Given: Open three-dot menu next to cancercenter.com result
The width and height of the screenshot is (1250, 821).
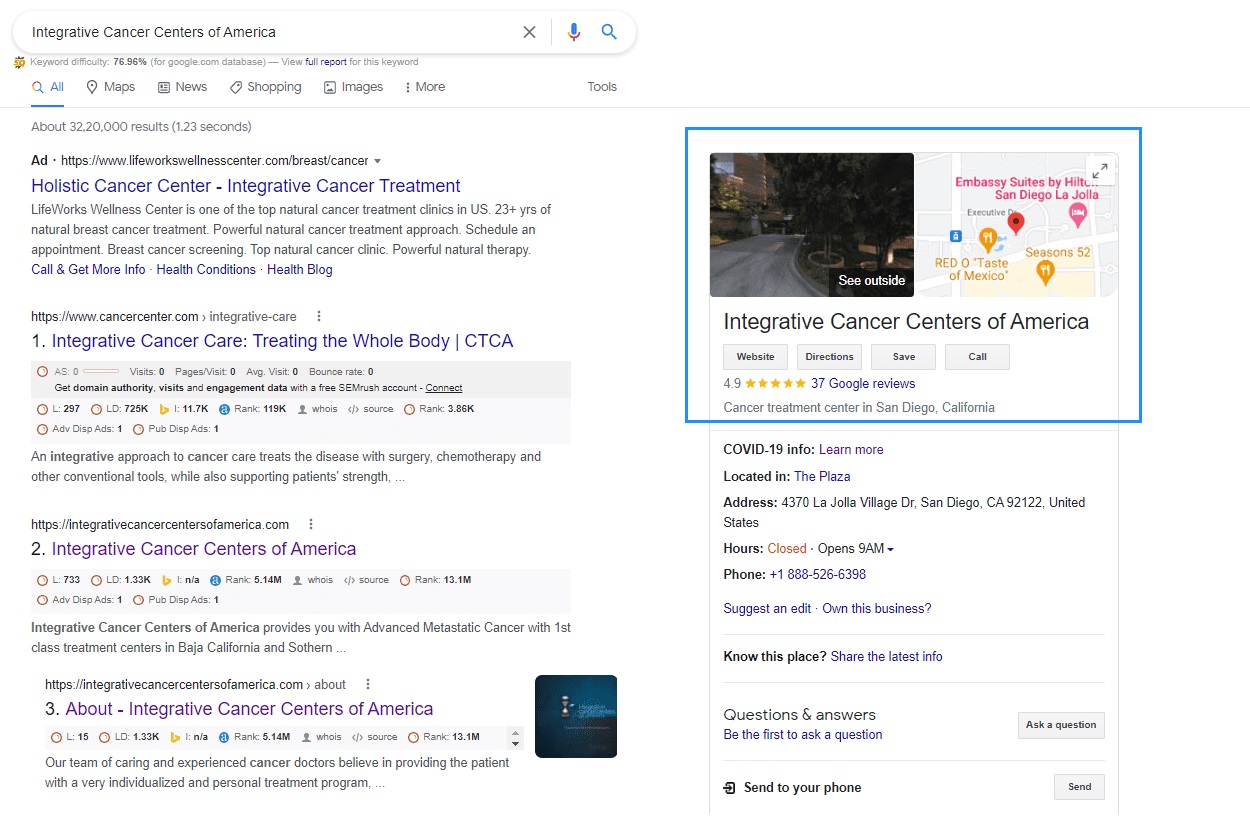Looking at the screenshot, I should pyautogui.click(x=319, y=317).
